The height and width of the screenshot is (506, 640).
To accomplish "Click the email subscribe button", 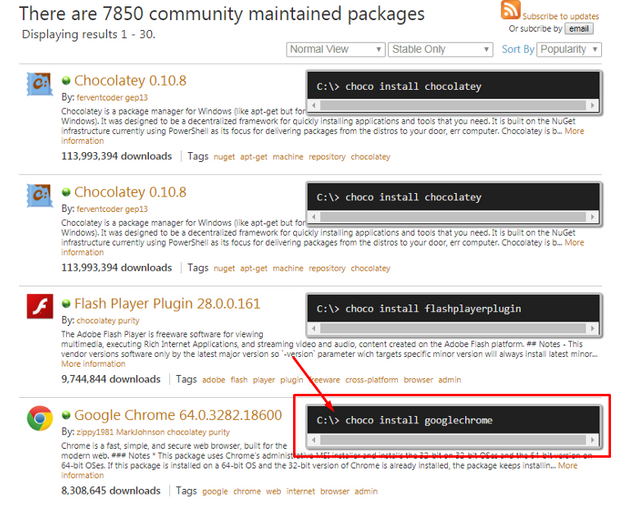I will 579,29.
